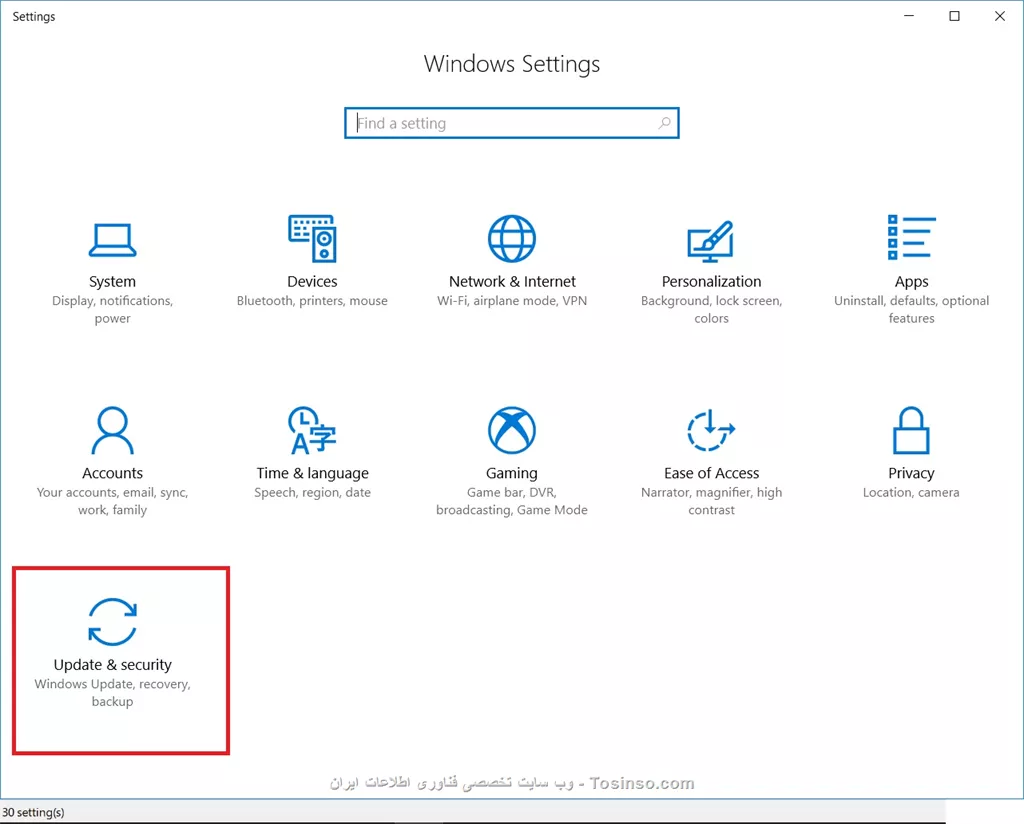Close the Settings window
The image size is (1024, 824).
point(1000,16)
